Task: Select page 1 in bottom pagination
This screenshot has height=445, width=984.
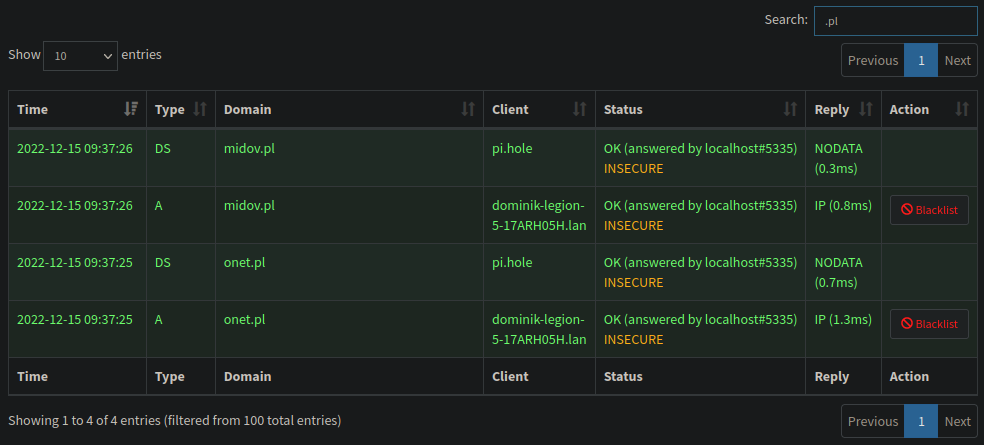Action: coord(921,421)
